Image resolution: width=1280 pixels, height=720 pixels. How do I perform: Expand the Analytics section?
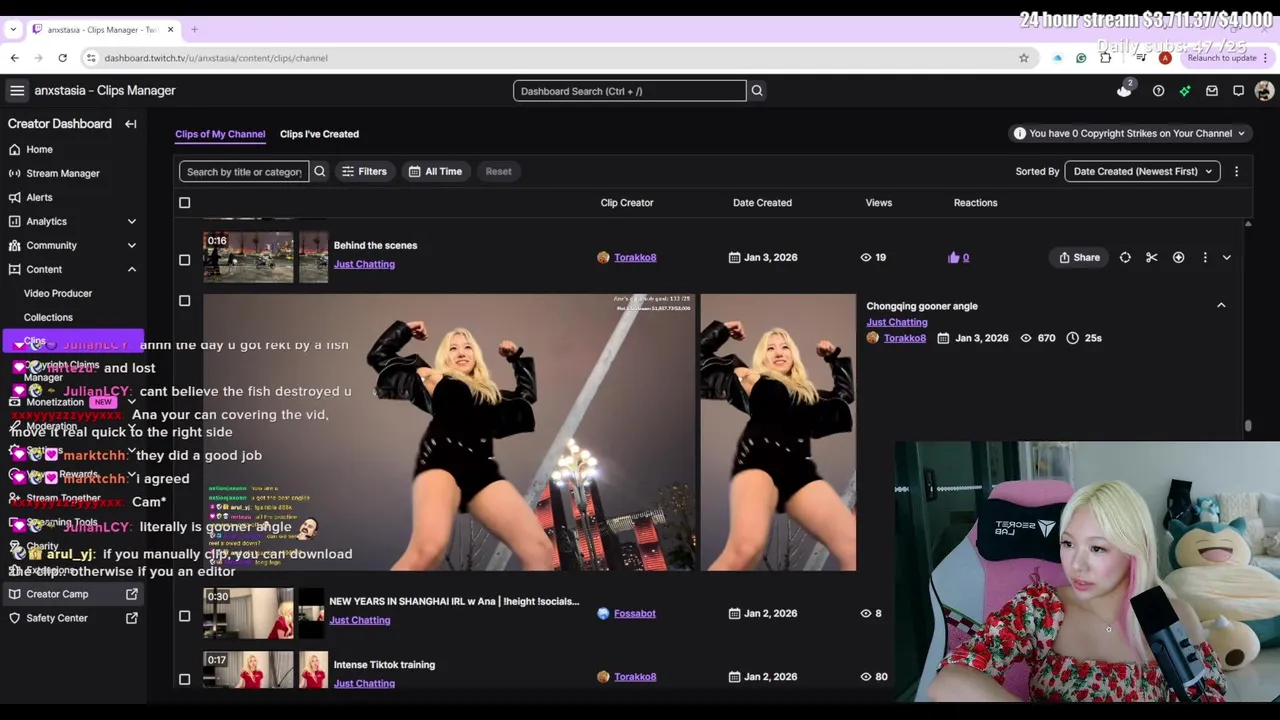[x=131, y=221]
